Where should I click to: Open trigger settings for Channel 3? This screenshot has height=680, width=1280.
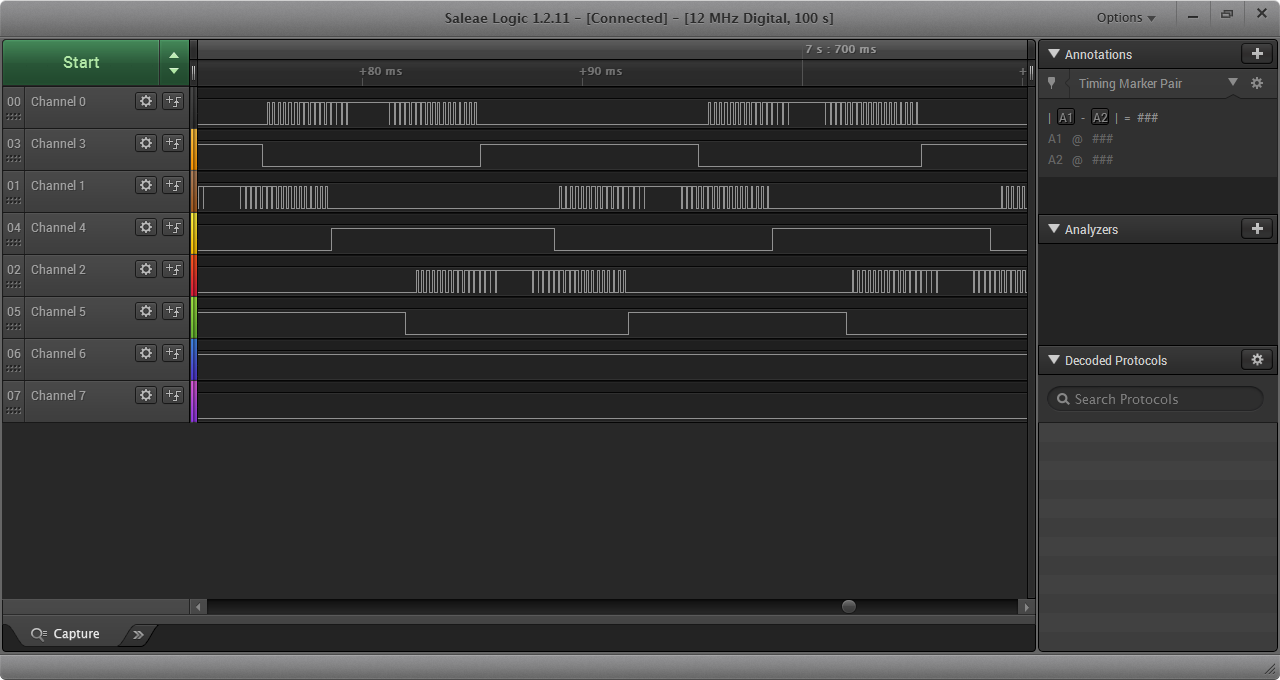173,143
